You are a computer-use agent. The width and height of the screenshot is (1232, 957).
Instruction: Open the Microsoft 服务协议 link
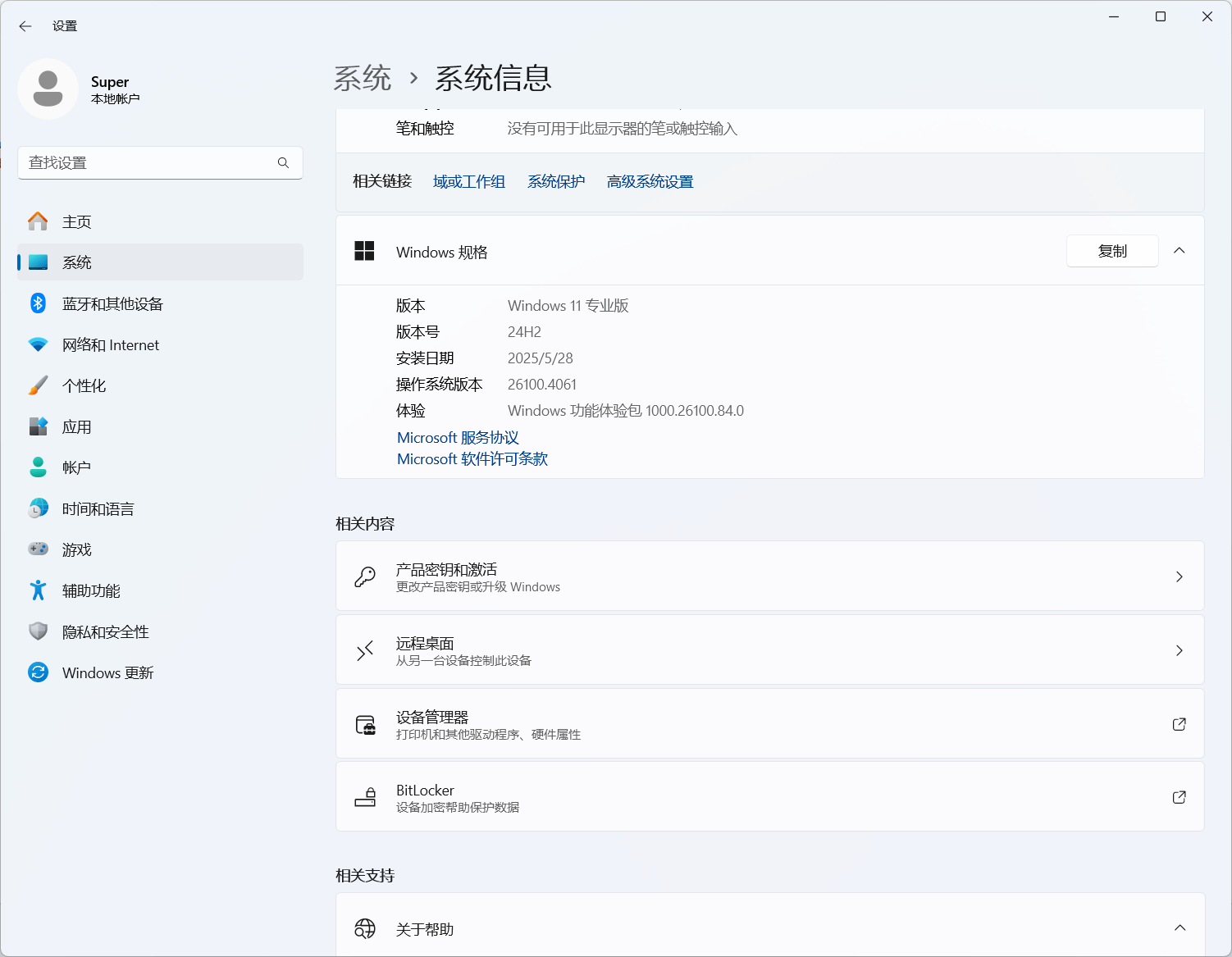click(457, 437)
